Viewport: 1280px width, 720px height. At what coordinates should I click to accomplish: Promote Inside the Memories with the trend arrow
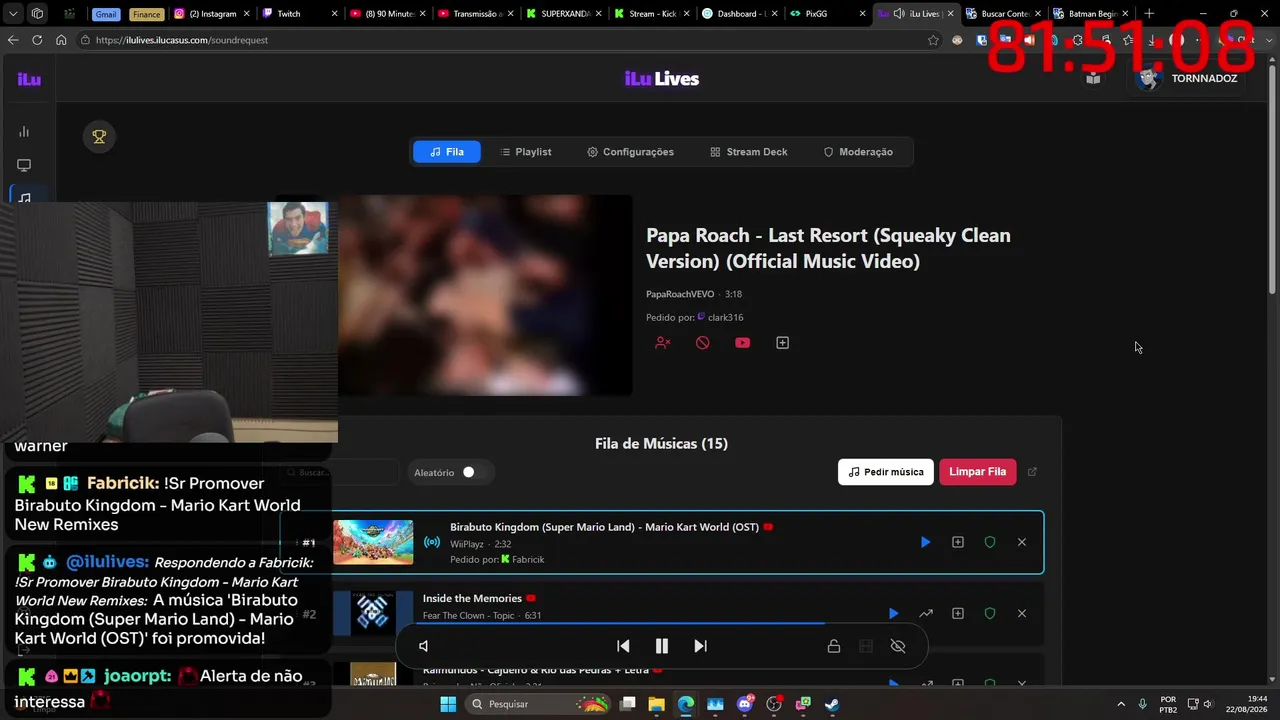926,613
